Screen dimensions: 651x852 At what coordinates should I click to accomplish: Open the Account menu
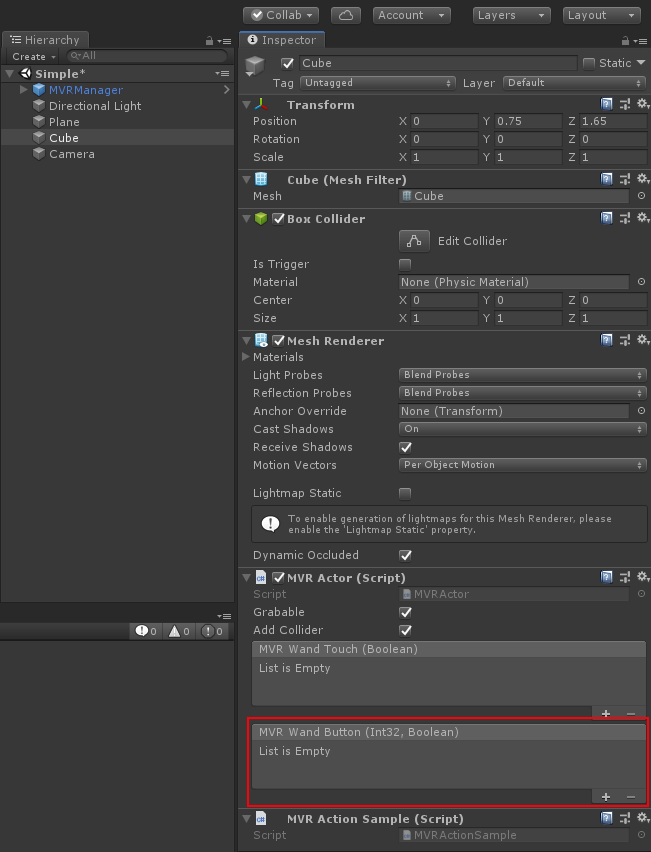tap(411, 15)
